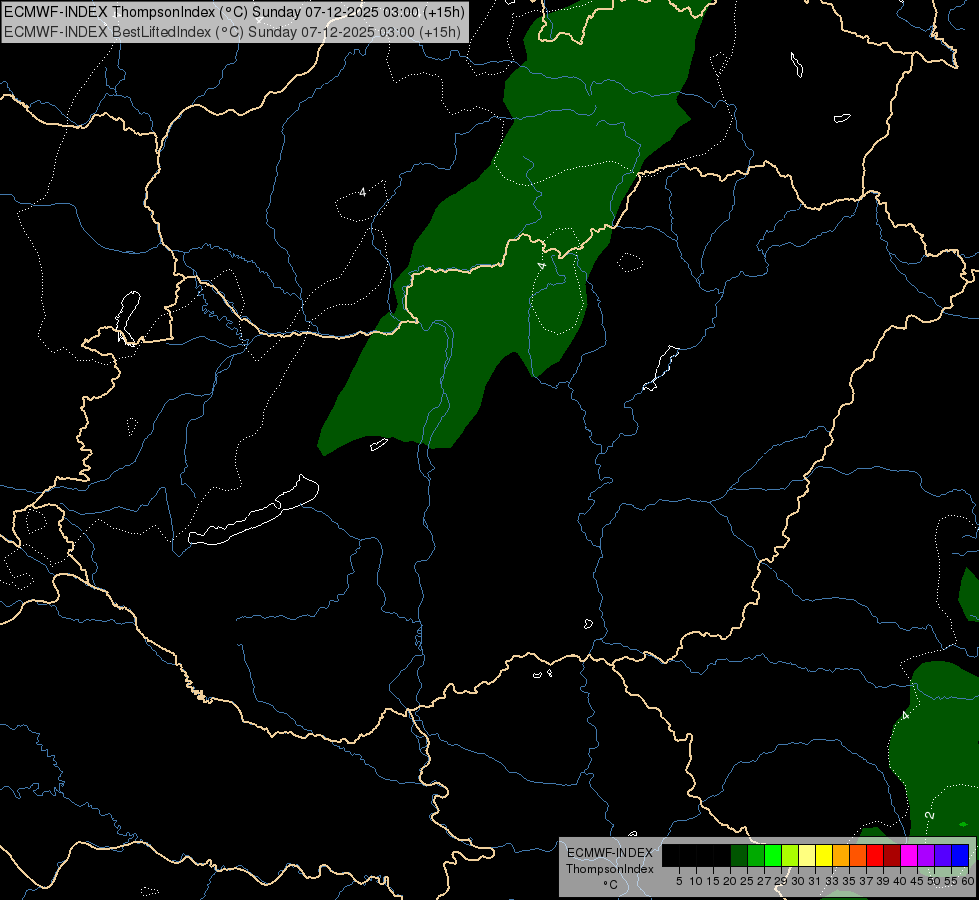
Task: Select the dark green 20–25 legend swatch
Action: point(739,855)
